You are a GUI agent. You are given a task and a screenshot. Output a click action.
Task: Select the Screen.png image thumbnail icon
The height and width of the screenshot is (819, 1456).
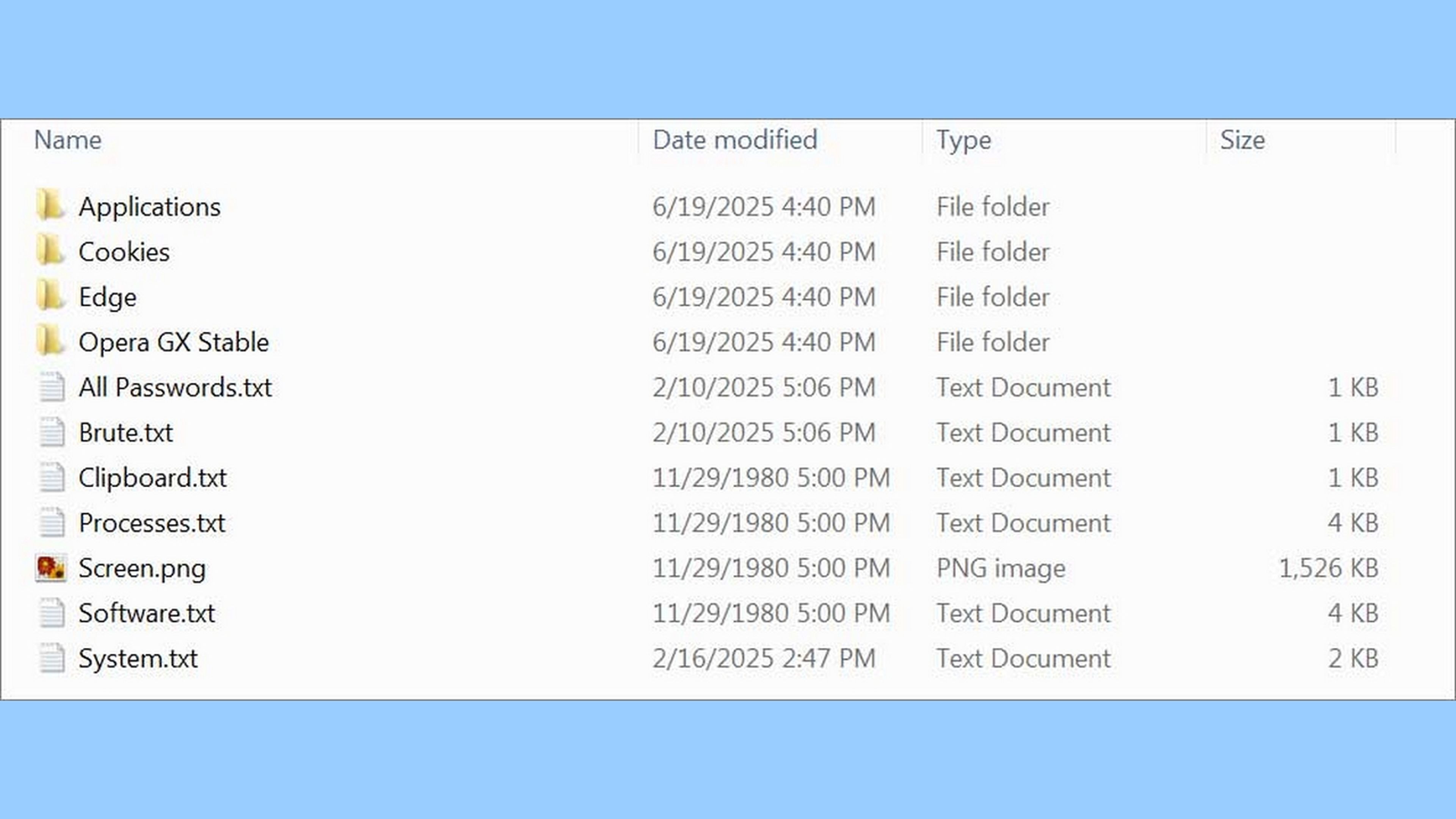51,568
